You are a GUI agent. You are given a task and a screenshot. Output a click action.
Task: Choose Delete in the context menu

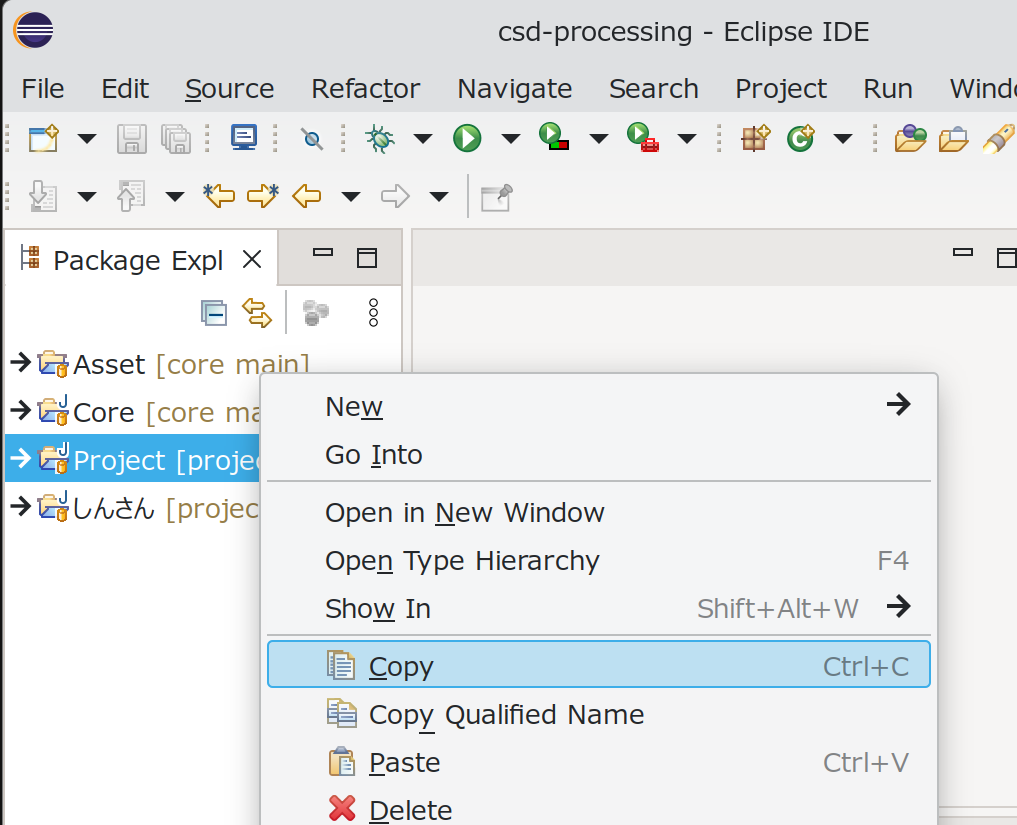[410, 809]
